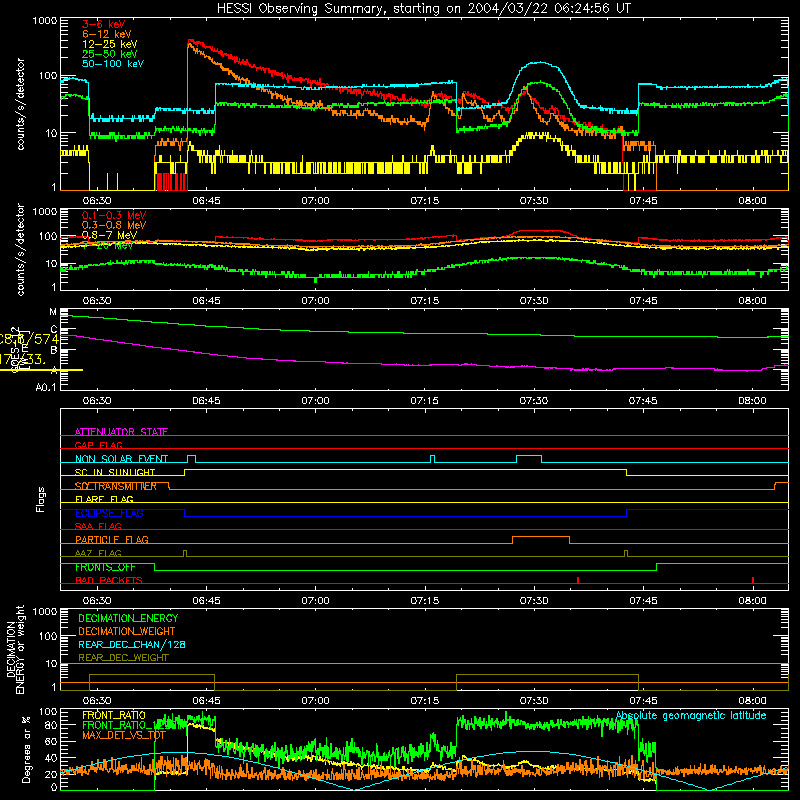Viewport: 800px width, 800px height.
Task: Click the vertical Flags axis title
Action: 40,499
